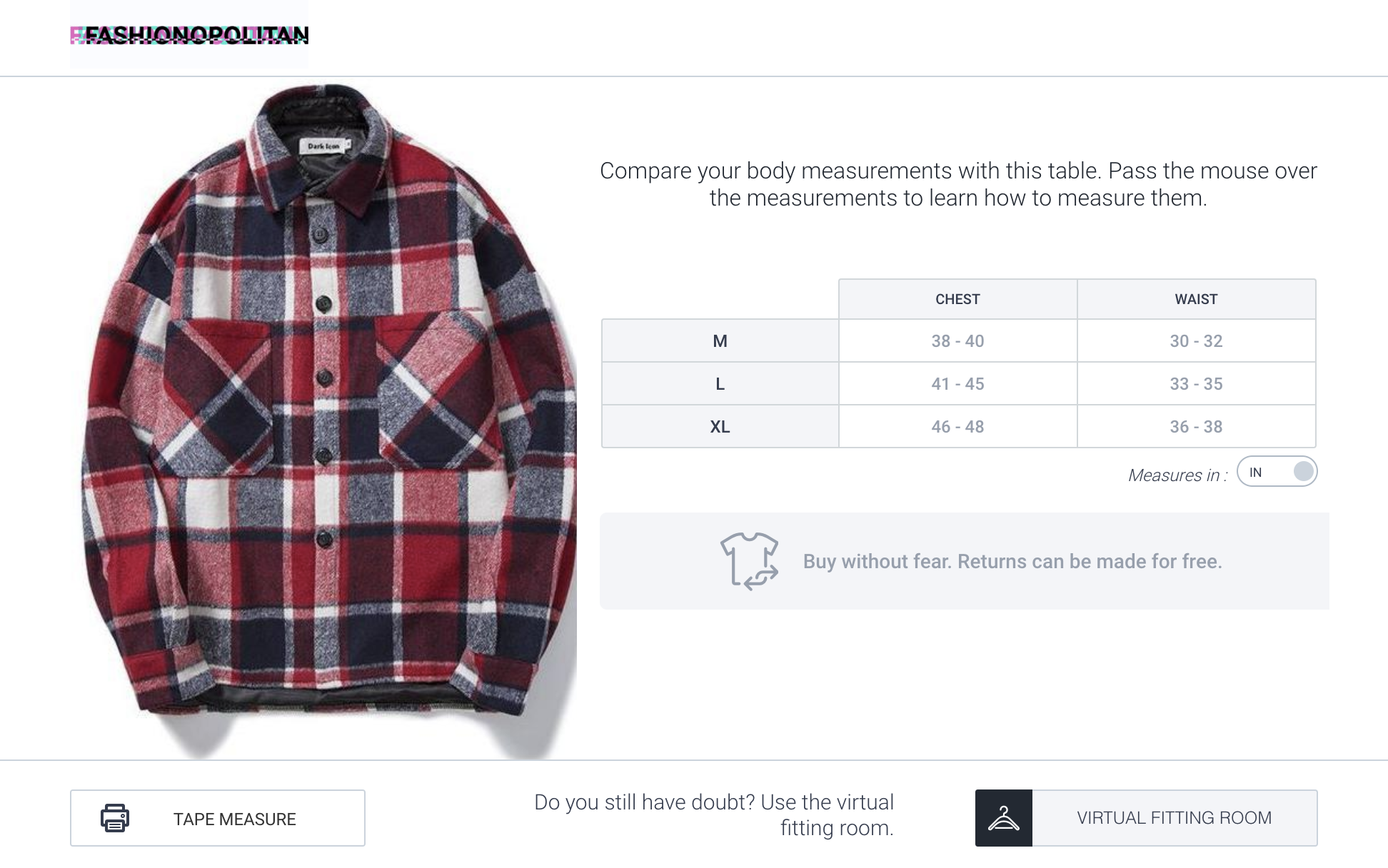Click the printer icon beside Tape Measure
The width and height of the screenshot is (1388, 868).
[115, 818]
